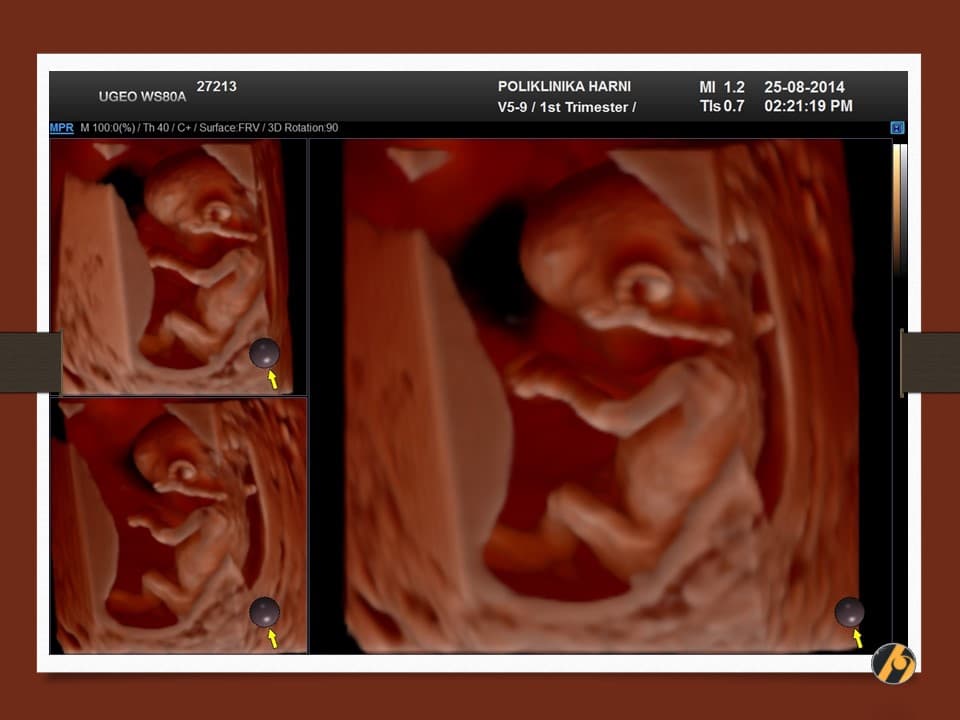Image resolution: width=960 pixels, height=720 pixels.
Task: Click the orange-striped round logo badge
Action: coord(892,664)
